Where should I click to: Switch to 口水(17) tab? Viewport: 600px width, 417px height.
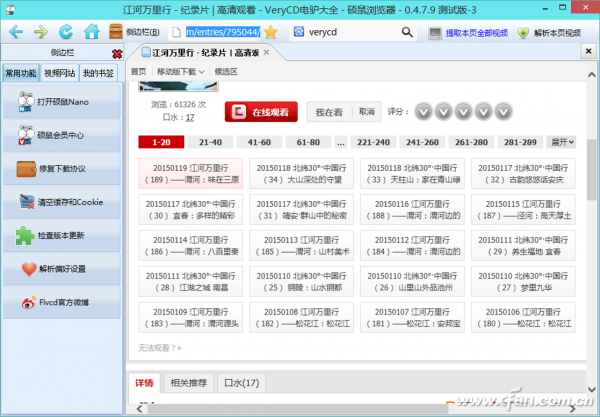(241, 383)
